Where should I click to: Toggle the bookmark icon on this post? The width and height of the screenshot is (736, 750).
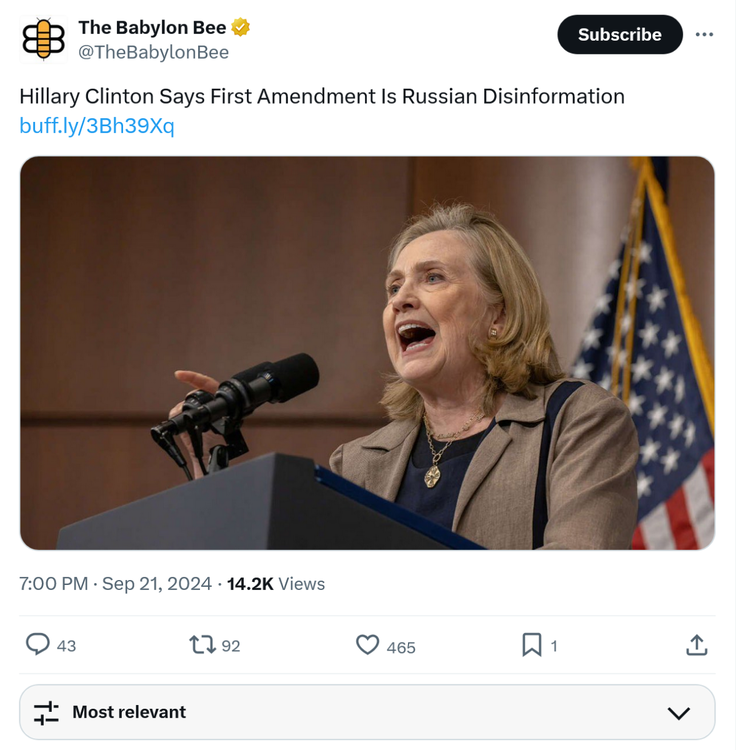532,645
